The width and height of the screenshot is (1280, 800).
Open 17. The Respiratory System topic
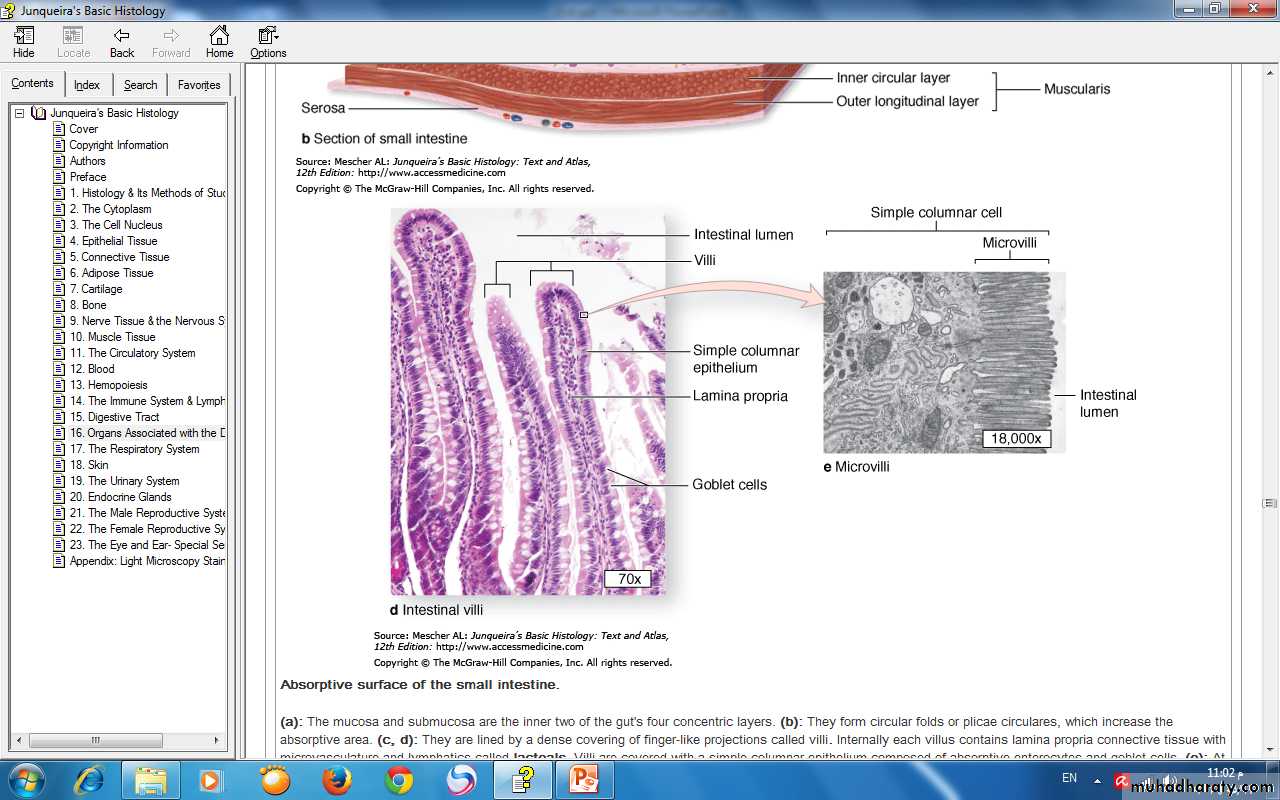[134, 449]
